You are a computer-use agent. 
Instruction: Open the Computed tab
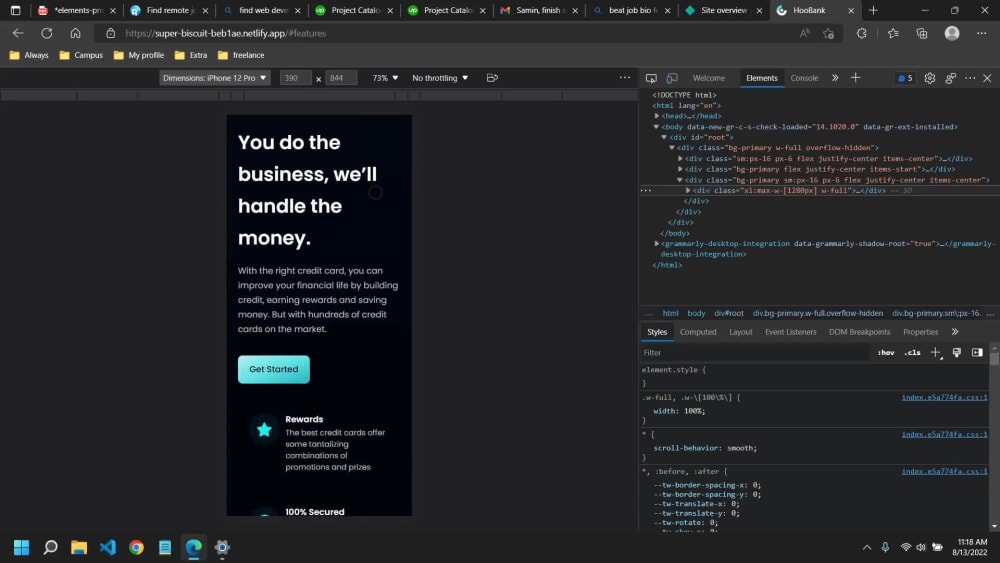(x=698, y=332)
